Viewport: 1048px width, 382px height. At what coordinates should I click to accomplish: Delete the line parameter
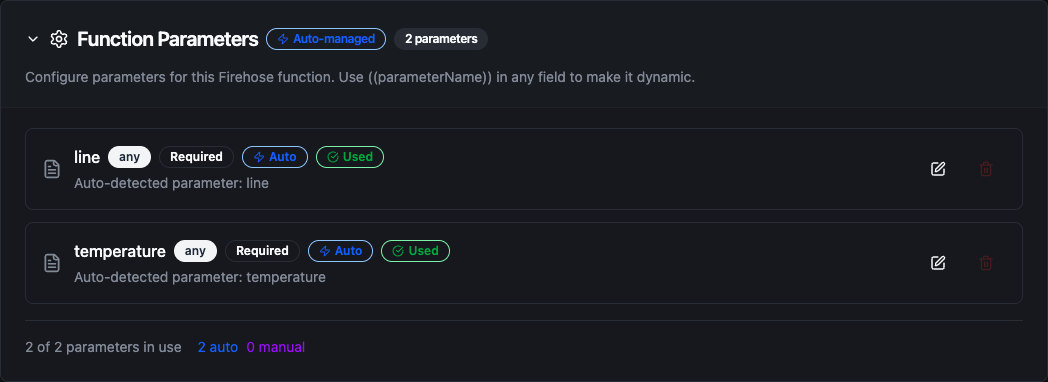[x=985, y=169]
